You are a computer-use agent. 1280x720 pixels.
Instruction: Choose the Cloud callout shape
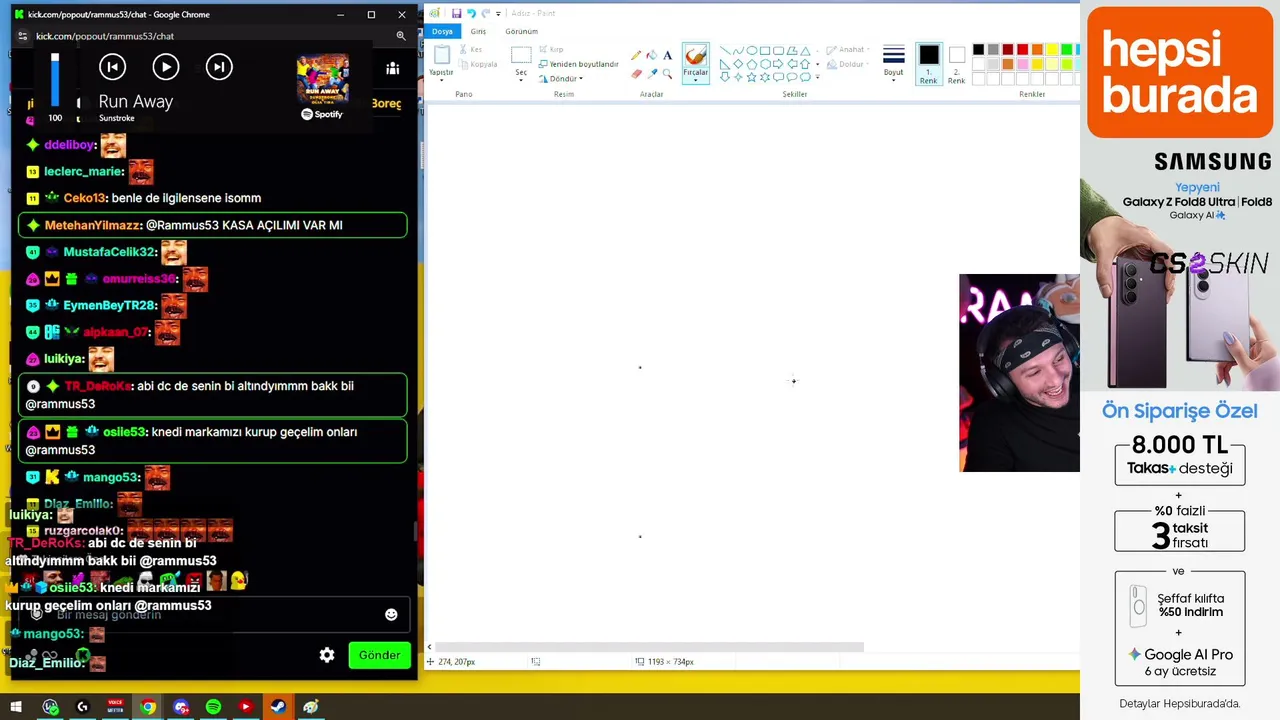804,77
